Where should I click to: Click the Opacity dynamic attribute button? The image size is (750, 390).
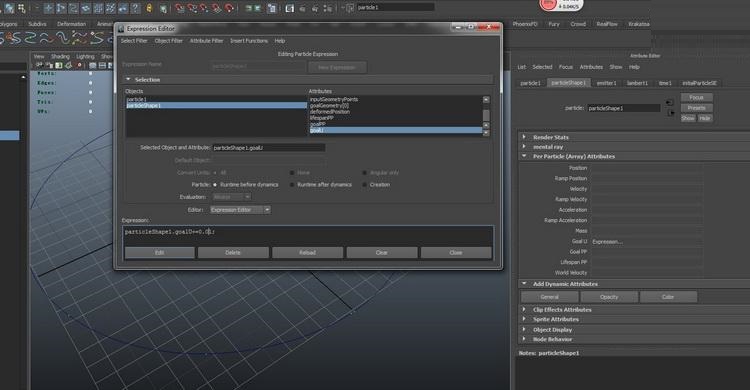(x=609, y=297)
